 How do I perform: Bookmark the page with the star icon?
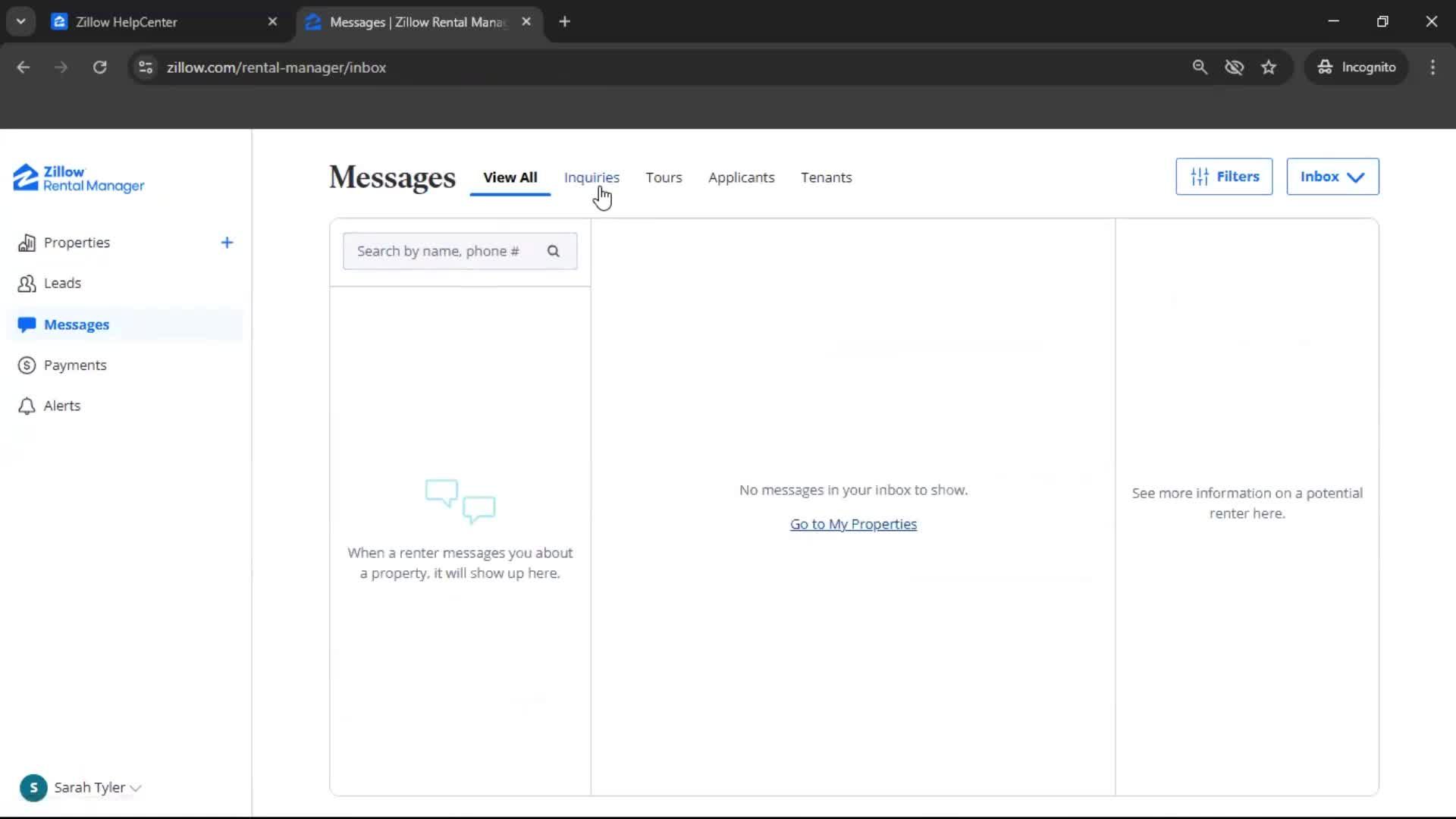1269,67
